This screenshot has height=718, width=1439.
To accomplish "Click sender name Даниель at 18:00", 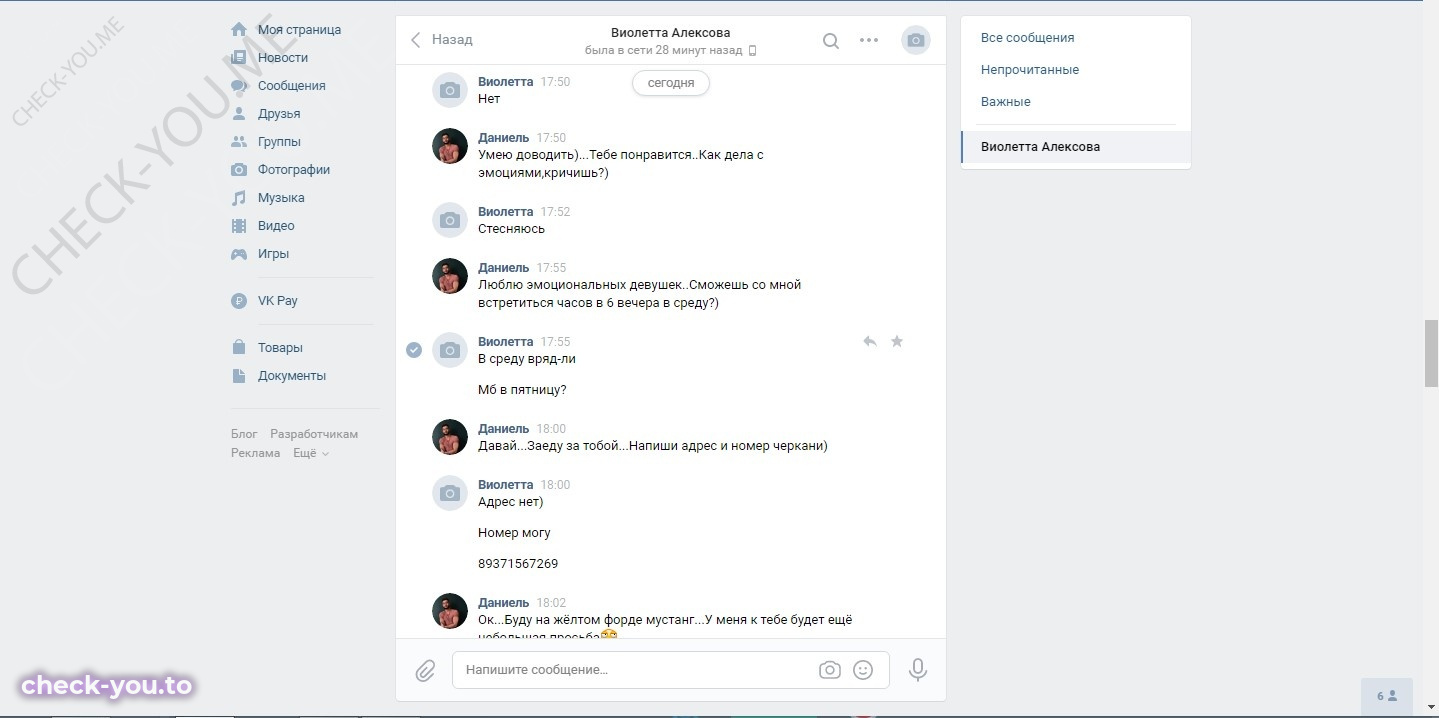I will (504, 429).
